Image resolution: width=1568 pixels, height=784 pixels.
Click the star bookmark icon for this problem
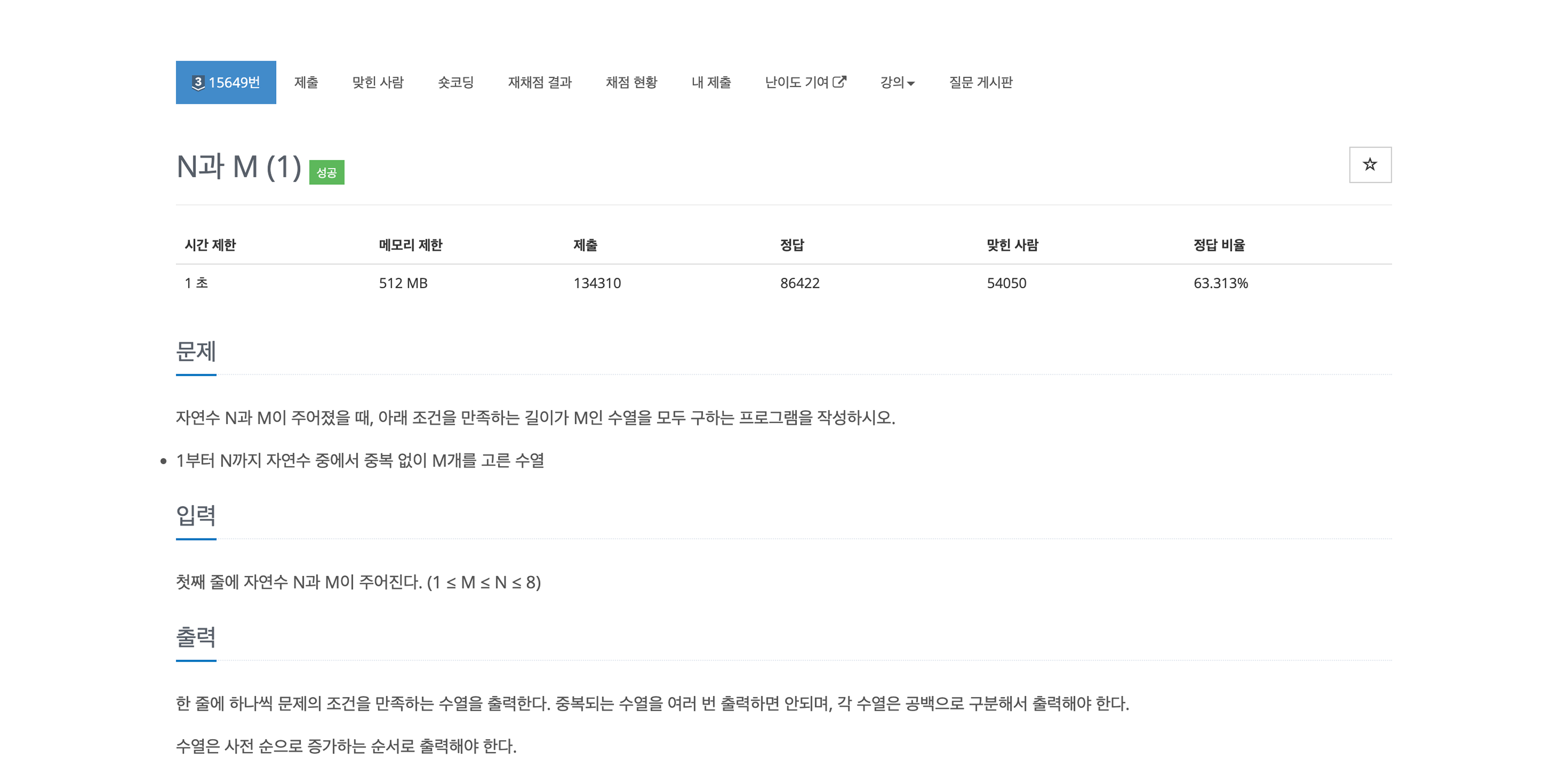pyautogui.click(x=1369, y=164)
